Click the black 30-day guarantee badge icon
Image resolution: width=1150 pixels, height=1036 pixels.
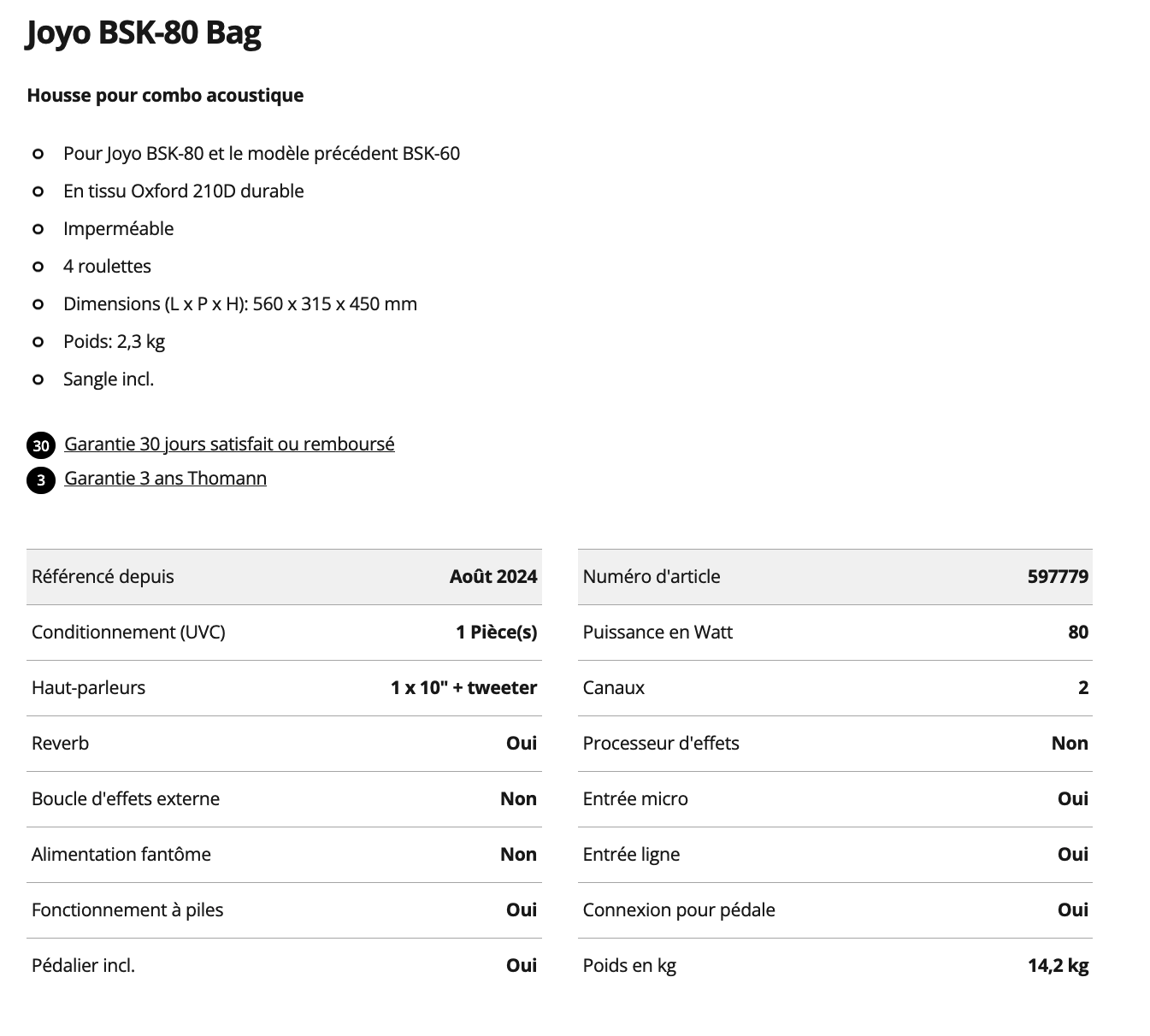[x=41, y=445]
